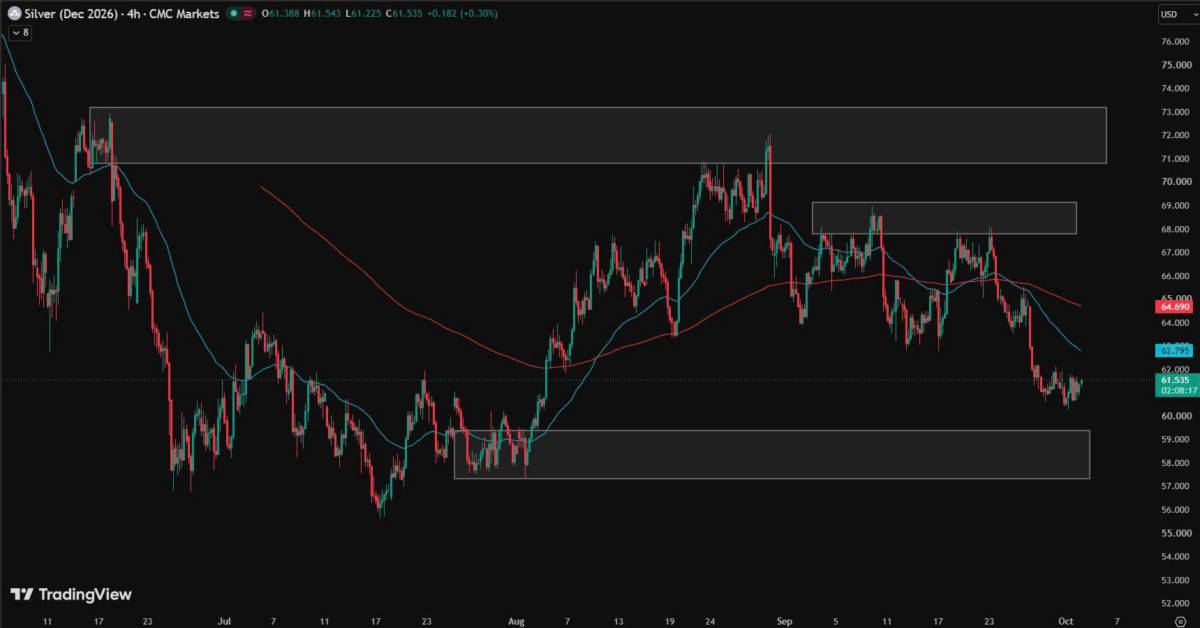Select the mid resistance rectangle near 68.000

pyautogui.click(x=944, y=218)
